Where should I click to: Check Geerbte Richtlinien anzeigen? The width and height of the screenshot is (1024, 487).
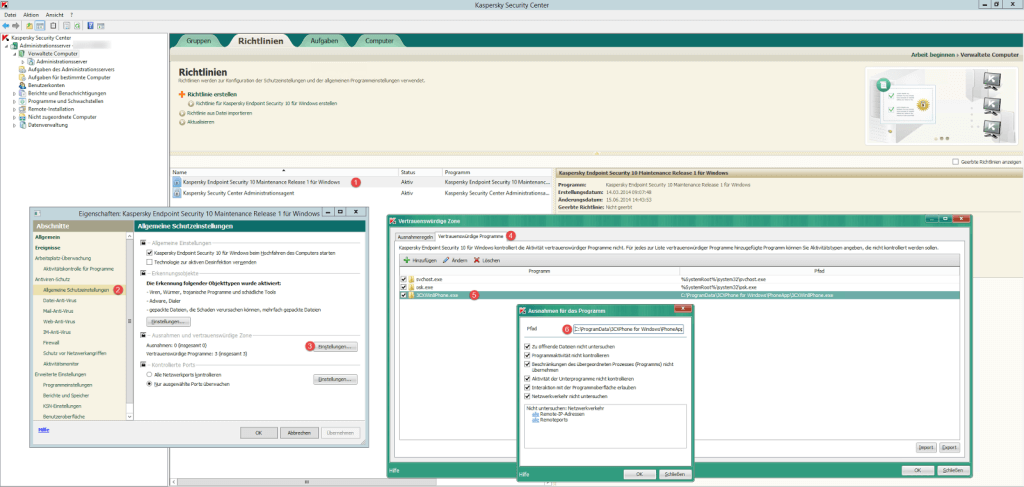pyautogui.click(x=956, y=161)
